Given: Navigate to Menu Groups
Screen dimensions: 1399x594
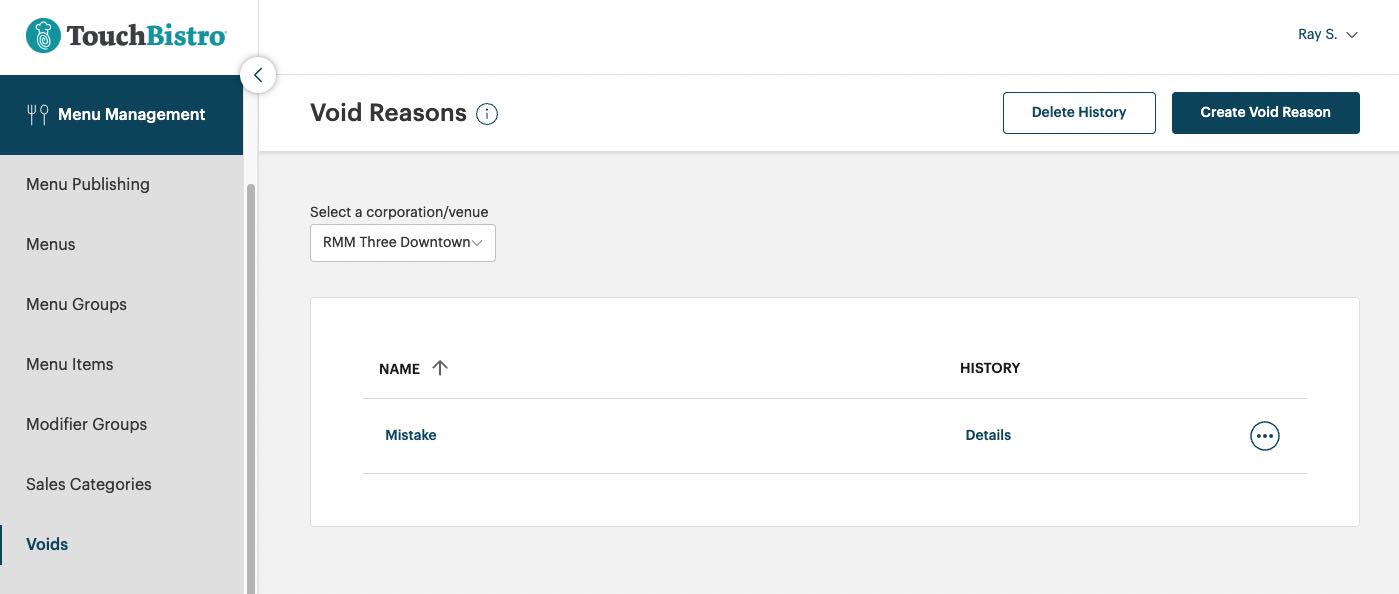Looking at the screenshot, I should [x=76, y=304].
